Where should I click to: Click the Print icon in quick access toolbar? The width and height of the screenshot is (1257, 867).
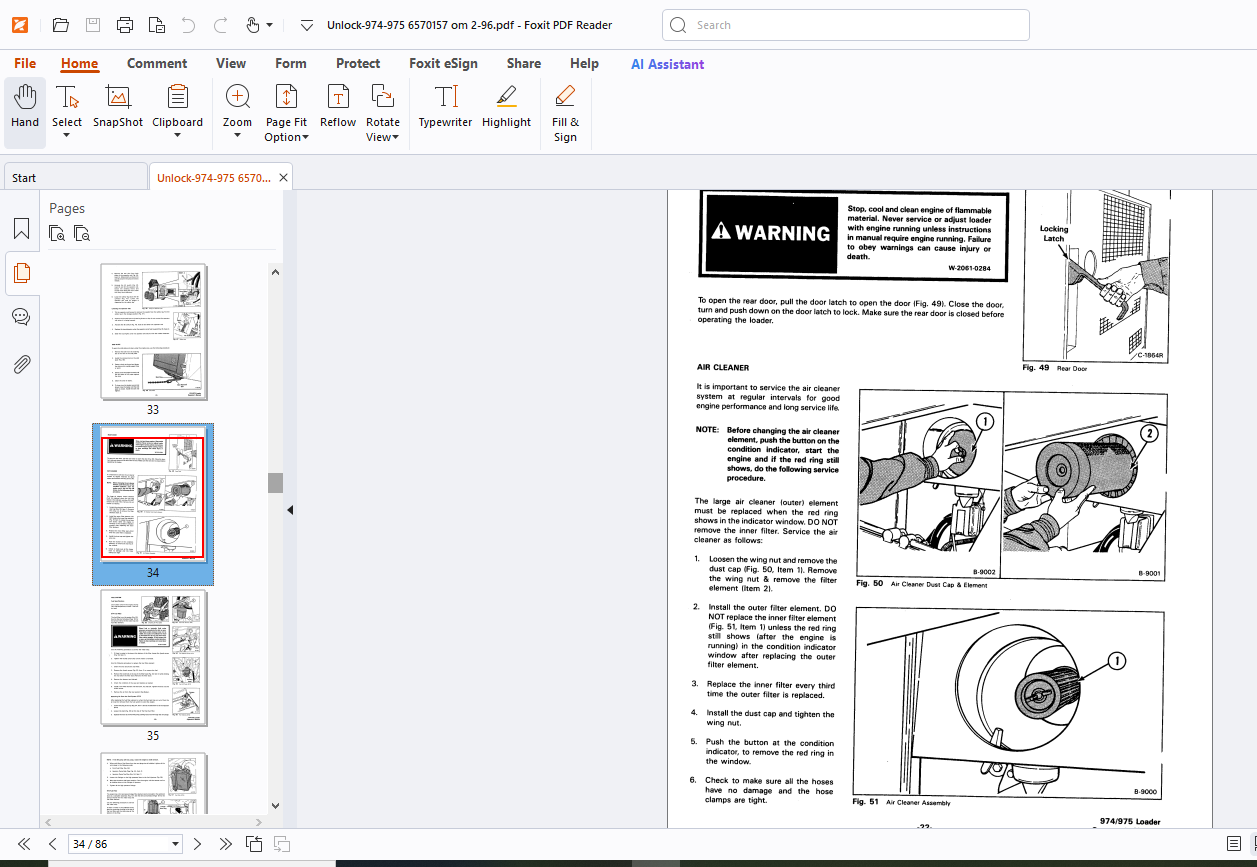[124, 25]
